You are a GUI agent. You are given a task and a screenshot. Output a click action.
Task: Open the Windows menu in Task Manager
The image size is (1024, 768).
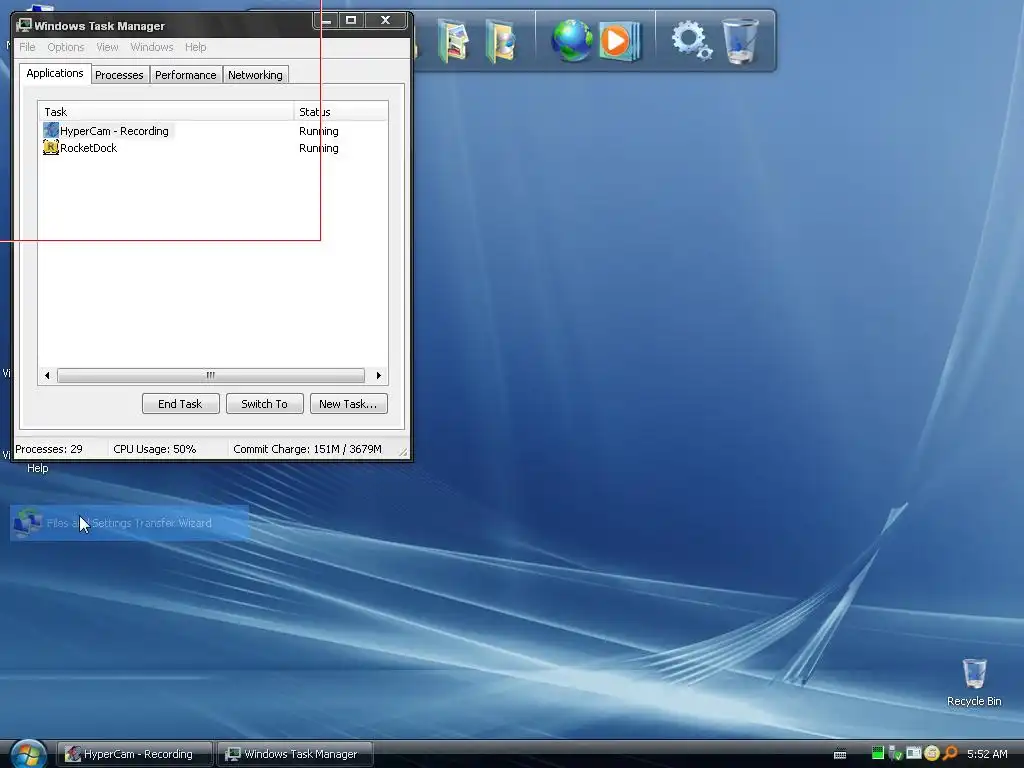[x=152, y=47]
